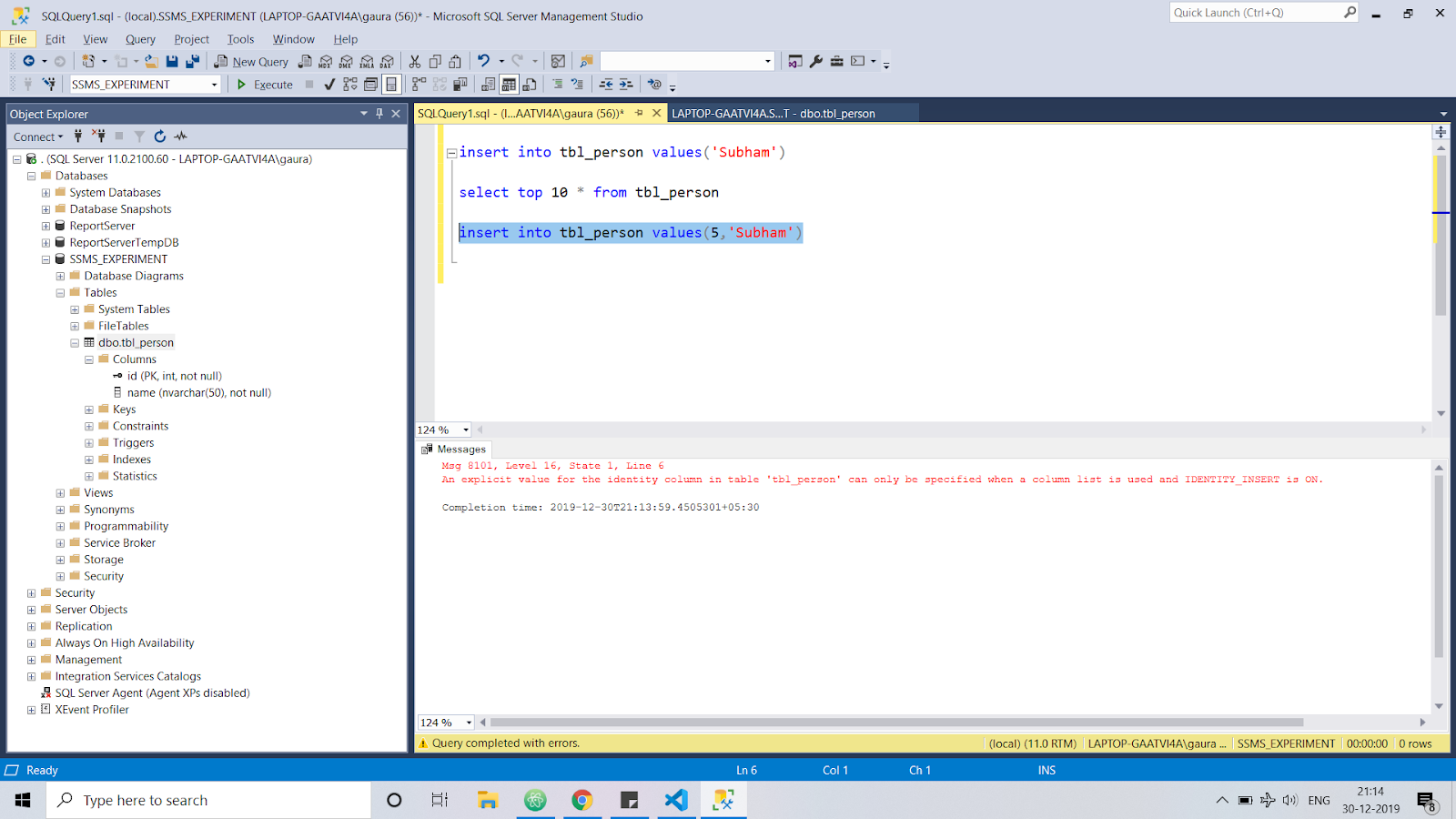
Task: Undo the last edit
Action: [x=480, y=61]
